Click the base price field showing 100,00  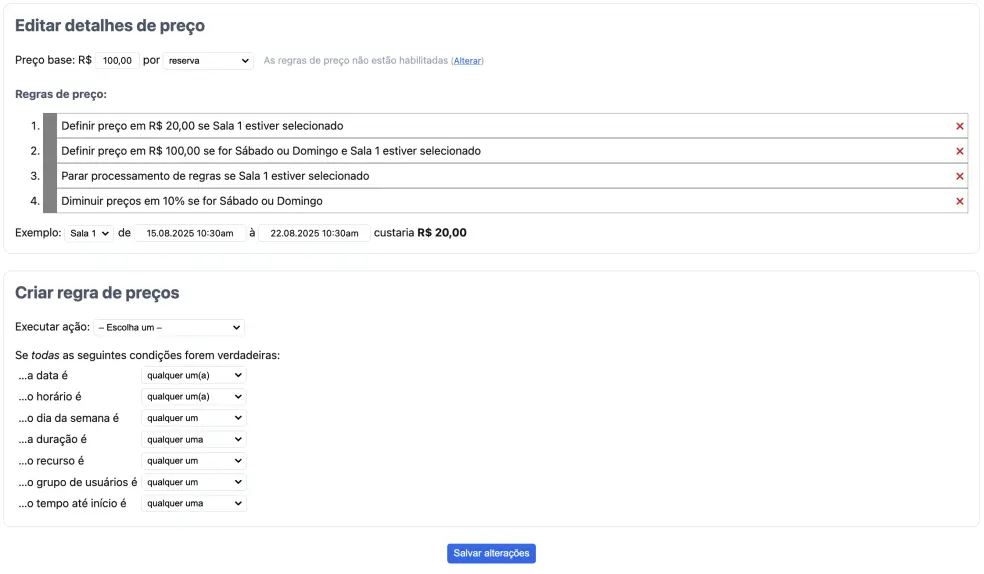117,61
